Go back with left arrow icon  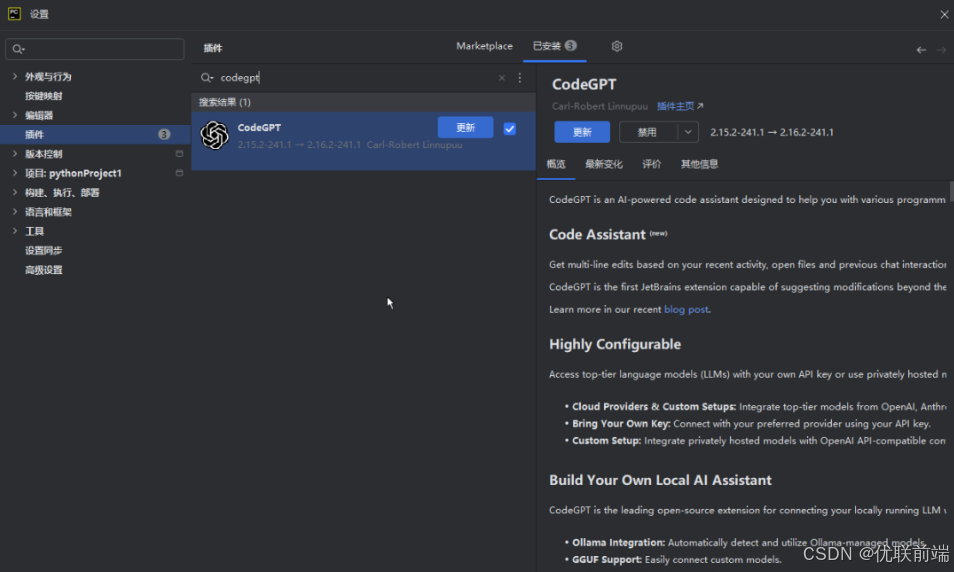pos(921,50)
